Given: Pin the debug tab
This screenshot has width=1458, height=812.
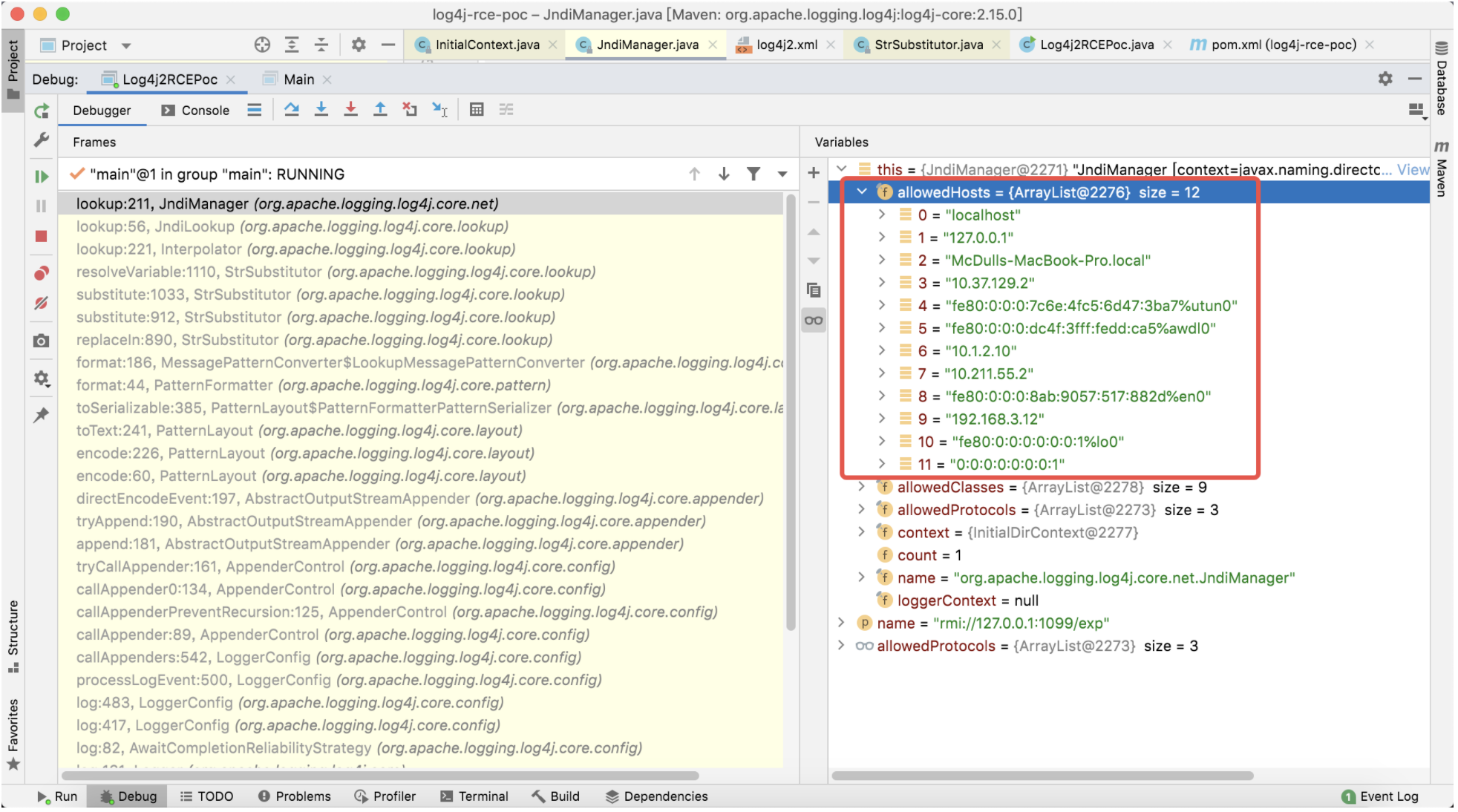Looking at the screenshot, I should pyautogui.click(x=42, y=415).
